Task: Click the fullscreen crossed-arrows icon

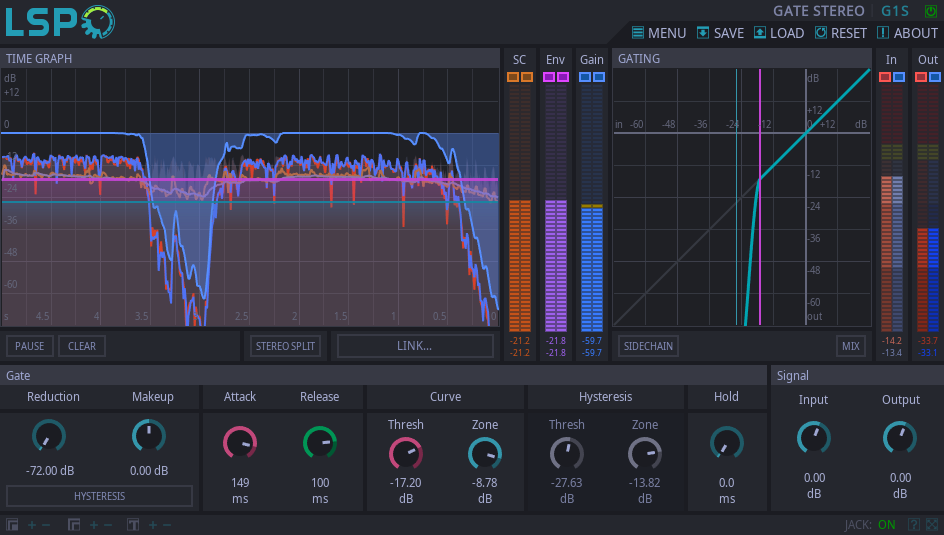Action: coord(932,525)
